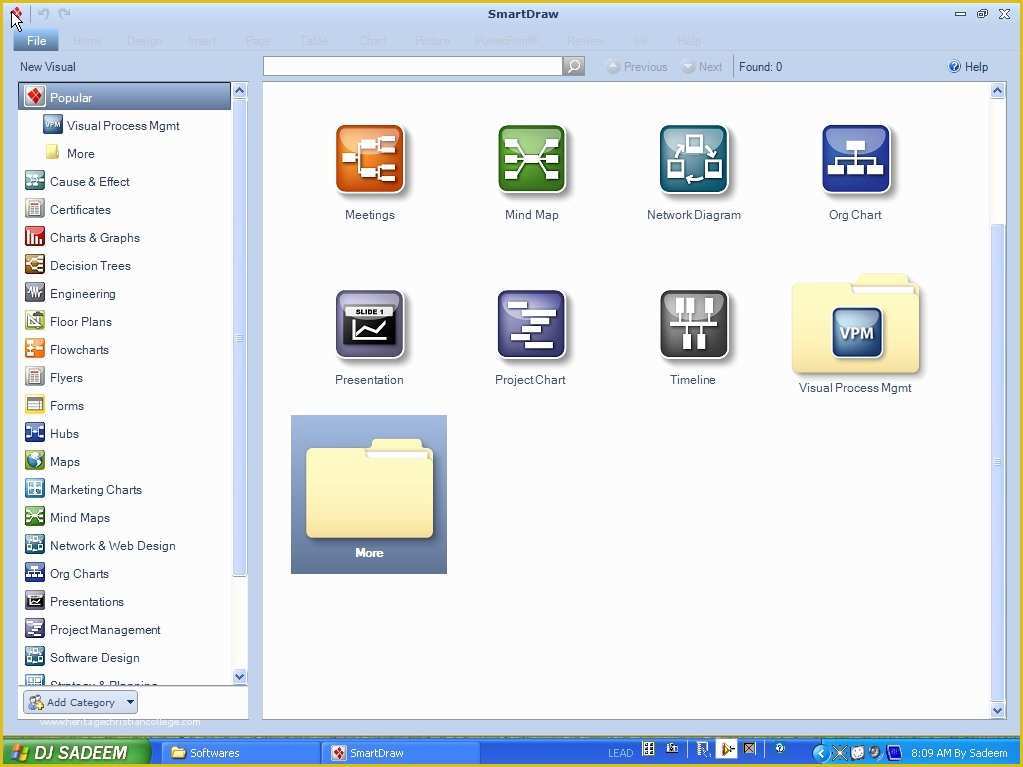Open the Timeline template icon

(x=693, y=324)
